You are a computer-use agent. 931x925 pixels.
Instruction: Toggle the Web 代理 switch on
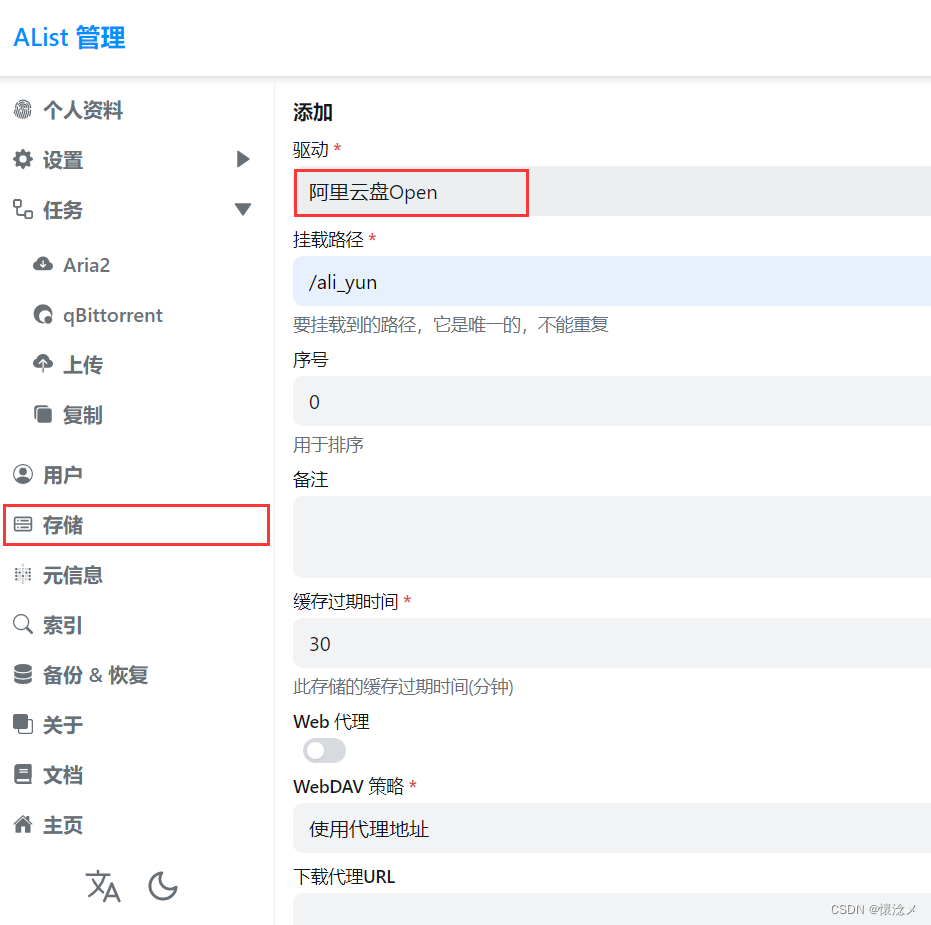[323, 750]
